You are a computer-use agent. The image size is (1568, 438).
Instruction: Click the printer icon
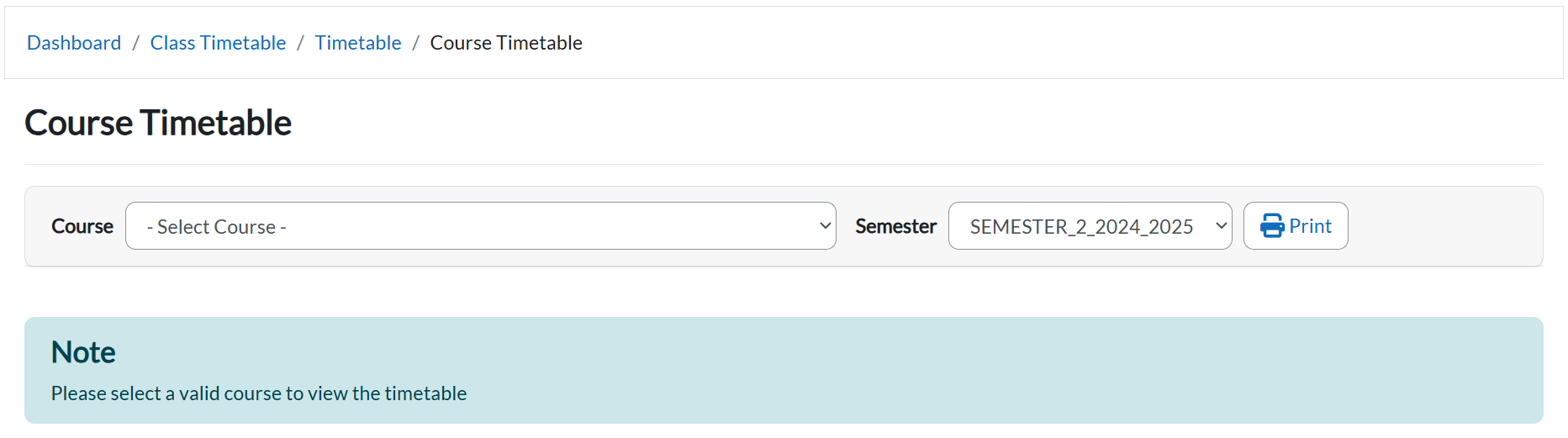1272,226
